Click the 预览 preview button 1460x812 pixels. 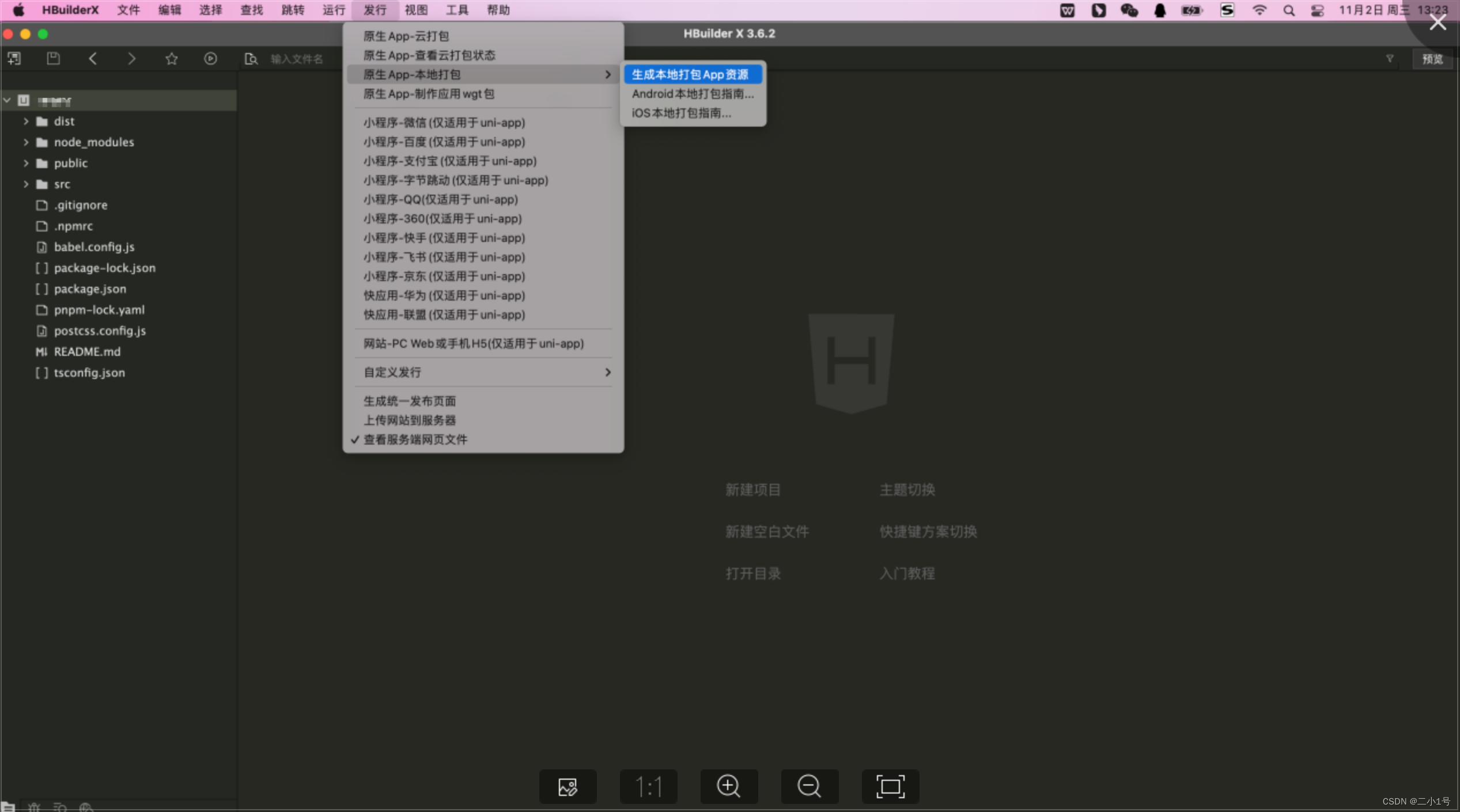tap(1432, 58)
